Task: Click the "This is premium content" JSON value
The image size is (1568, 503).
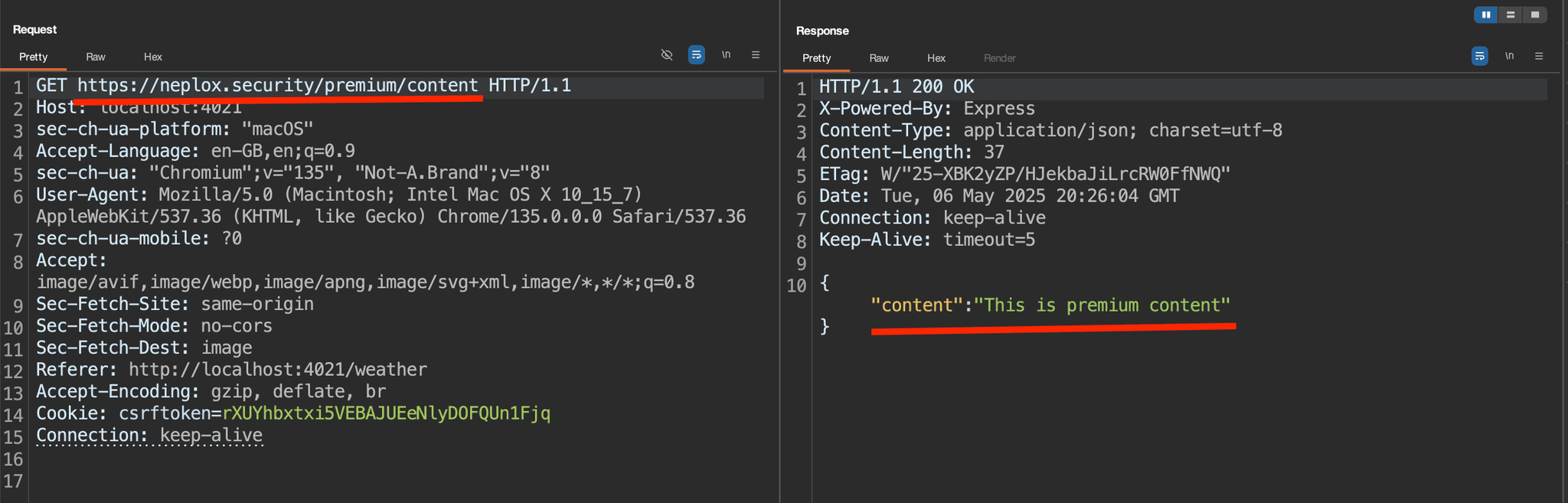Action: pos(1102,305)
